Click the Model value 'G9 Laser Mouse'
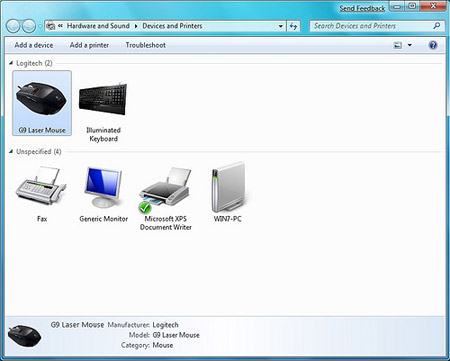Viewport: 450px width, 361px height. 176,335
